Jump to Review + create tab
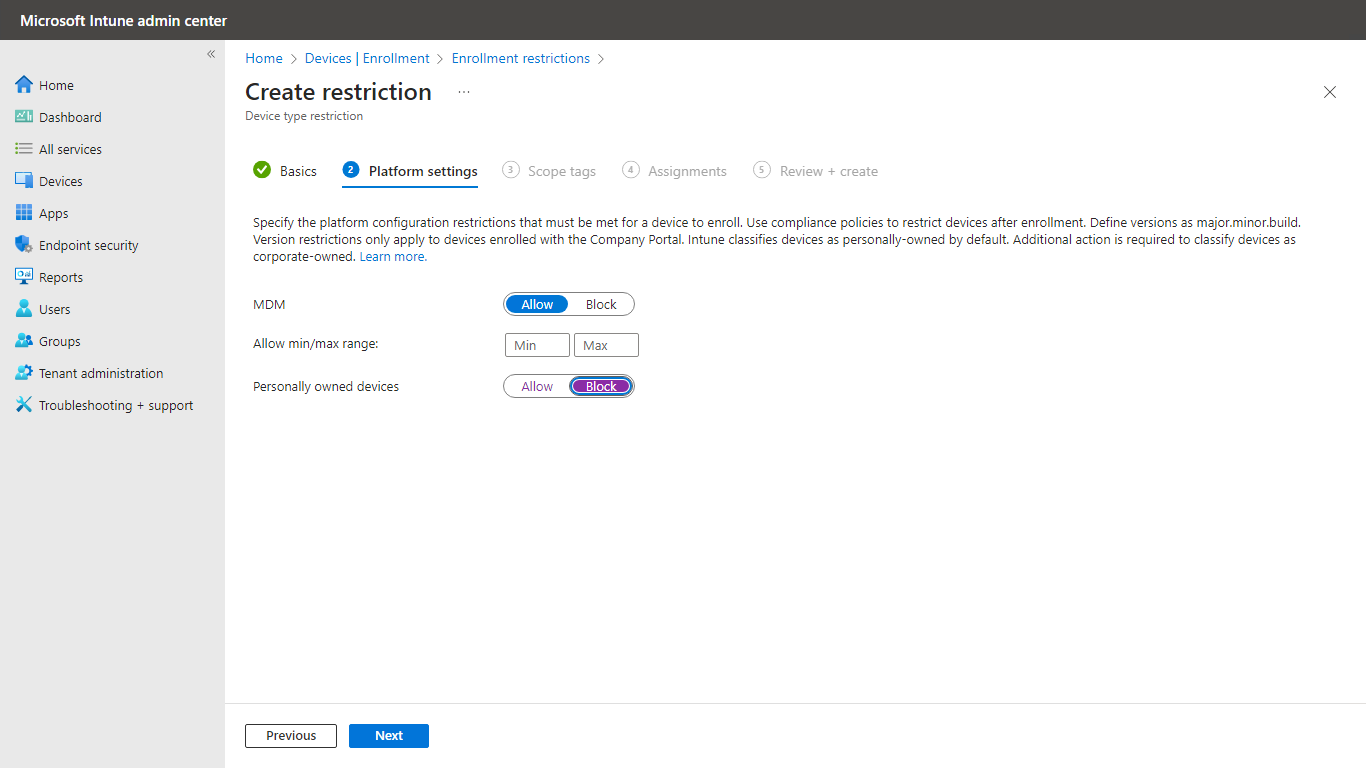The width and height of the screenshot is (1366, 768). coord(815,171)
